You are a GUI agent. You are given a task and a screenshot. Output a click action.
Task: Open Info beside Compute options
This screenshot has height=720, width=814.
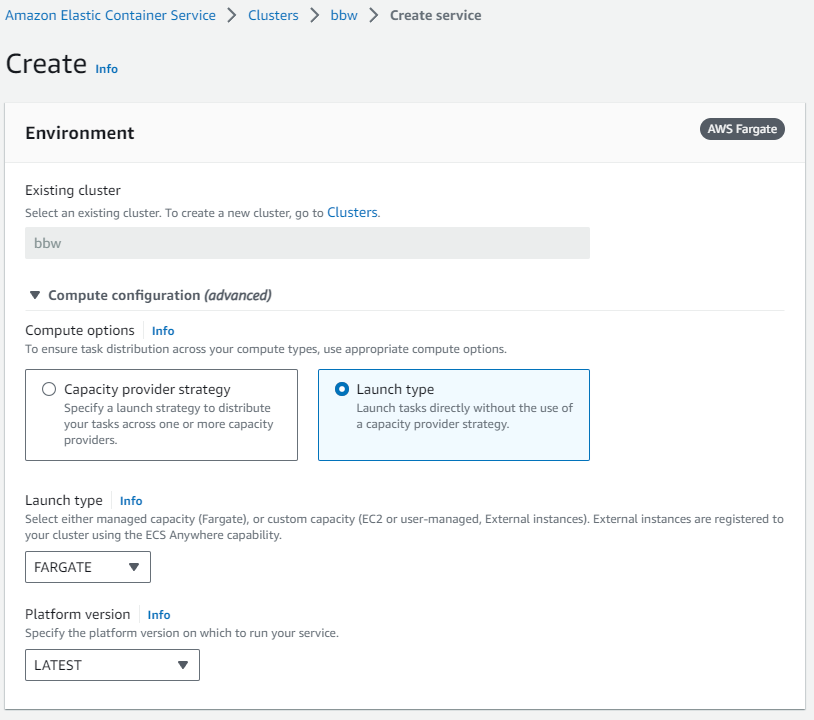163,331
